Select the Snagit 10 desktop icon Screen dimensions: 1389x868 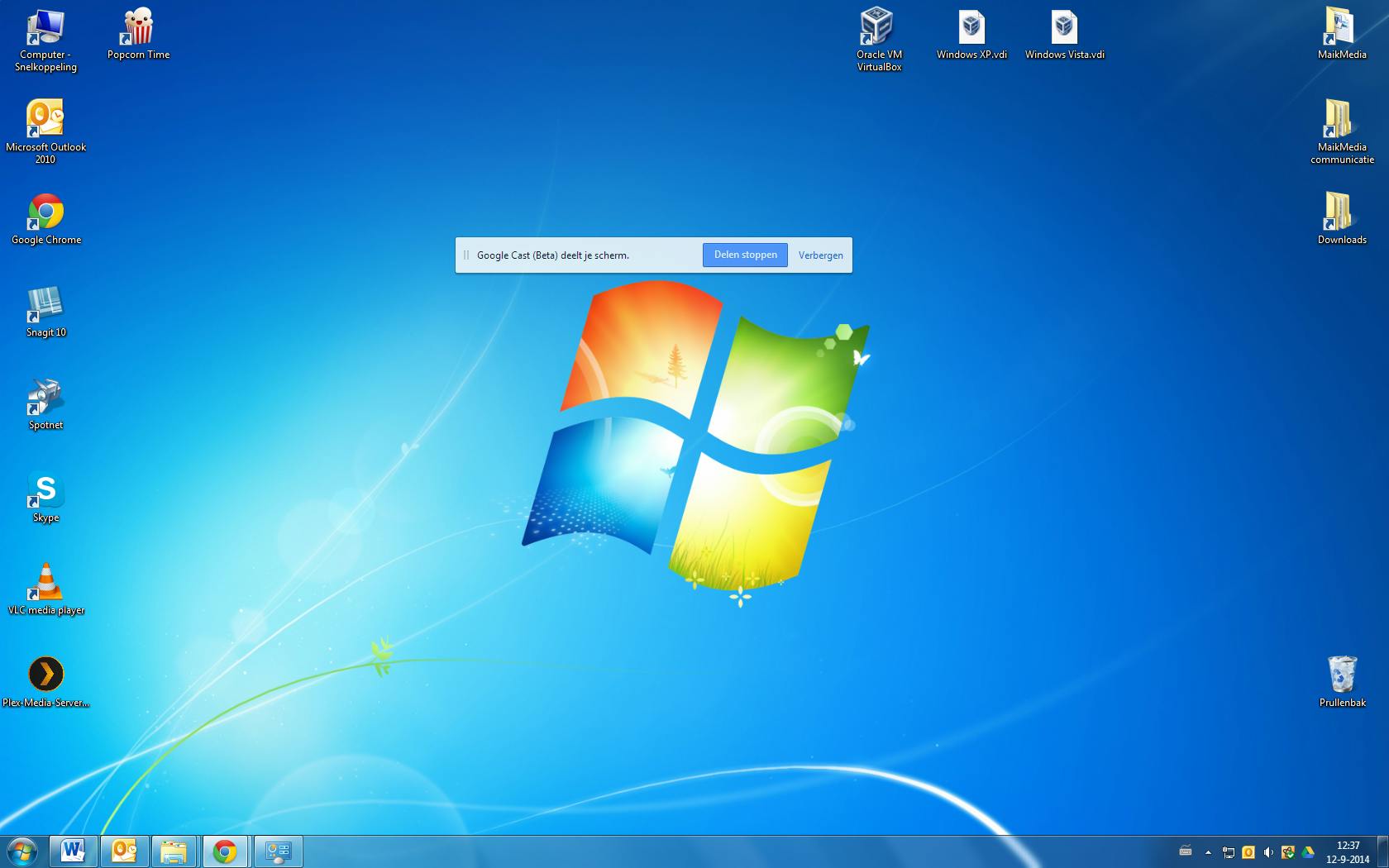point(45,312)
